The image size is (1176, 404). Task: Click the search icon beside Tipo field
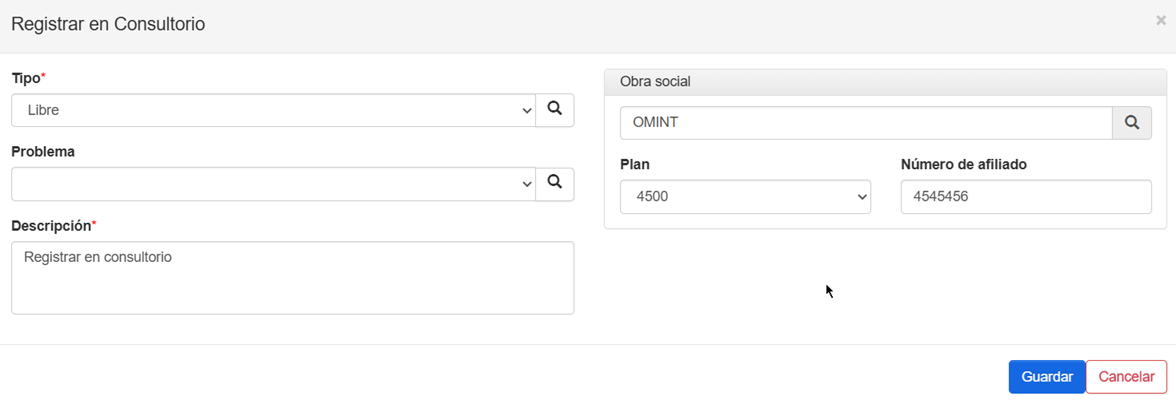point(554,110)
